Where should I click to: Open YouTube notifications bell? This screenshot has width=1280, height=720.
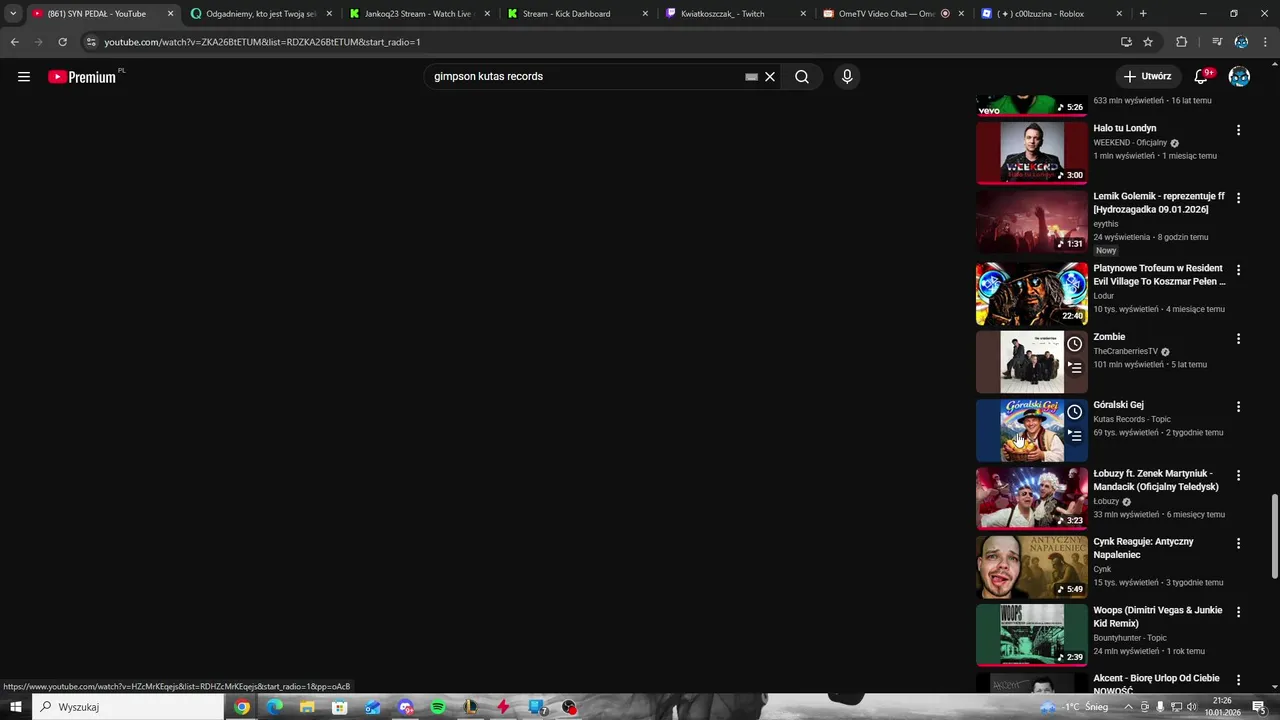(x=1202, y=77)
